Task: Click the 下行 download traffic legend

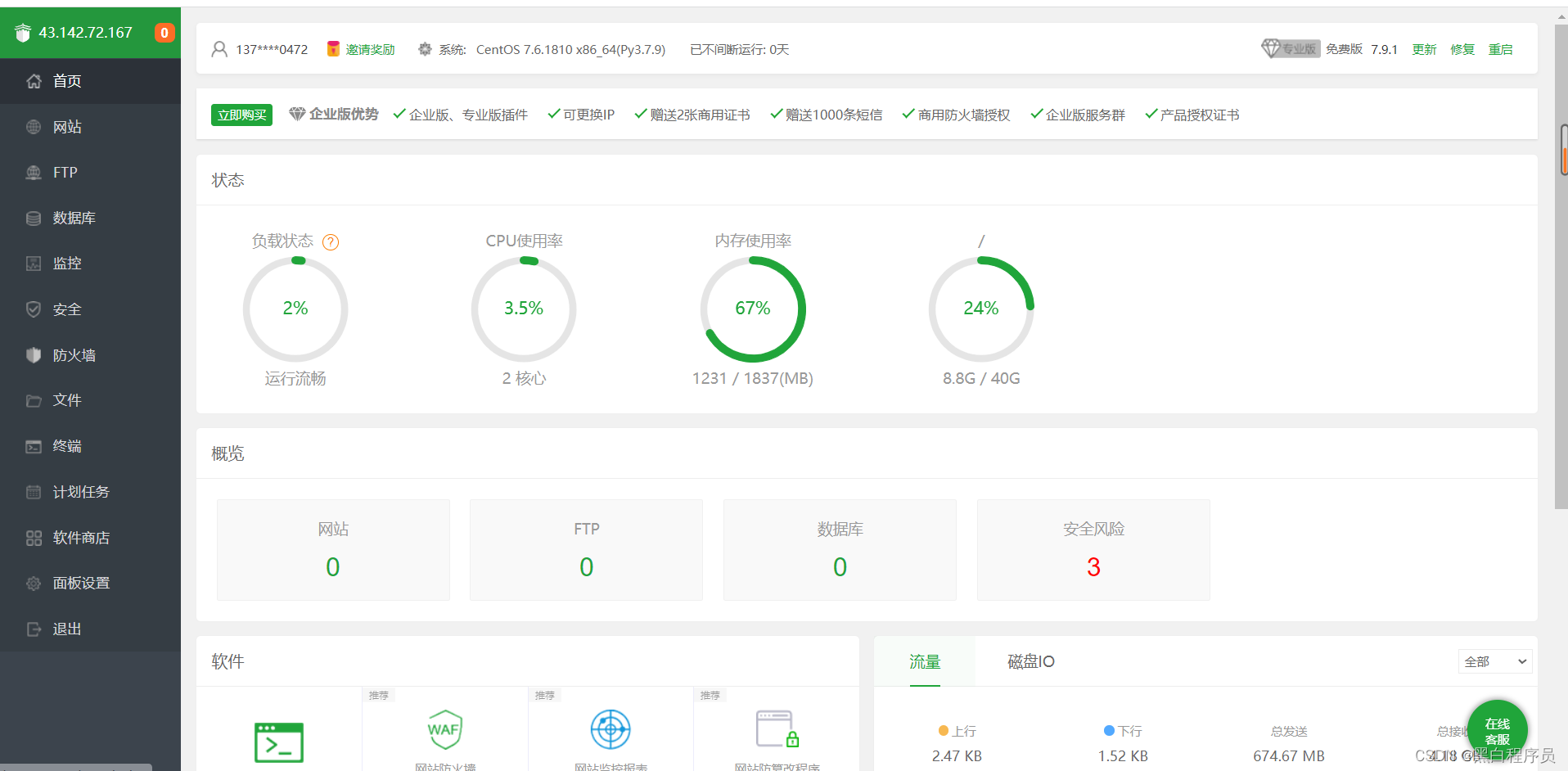Action: point(1123,731)
